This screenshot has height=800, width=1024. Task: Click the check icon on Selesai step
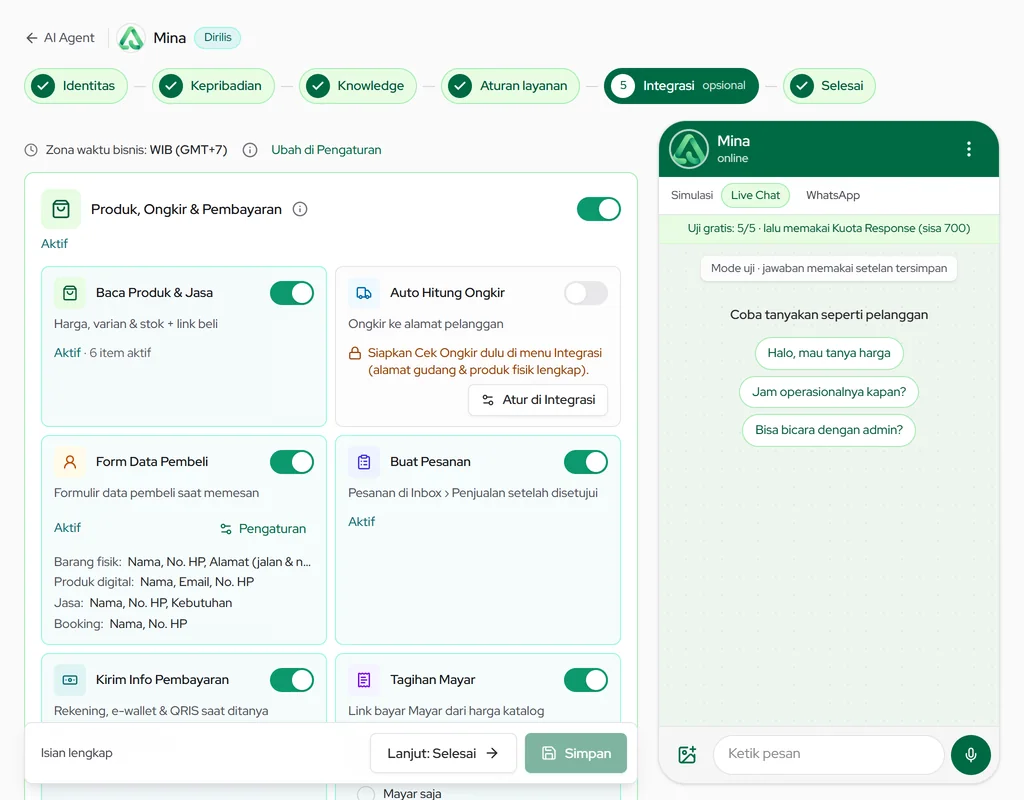tap(802, 86)
